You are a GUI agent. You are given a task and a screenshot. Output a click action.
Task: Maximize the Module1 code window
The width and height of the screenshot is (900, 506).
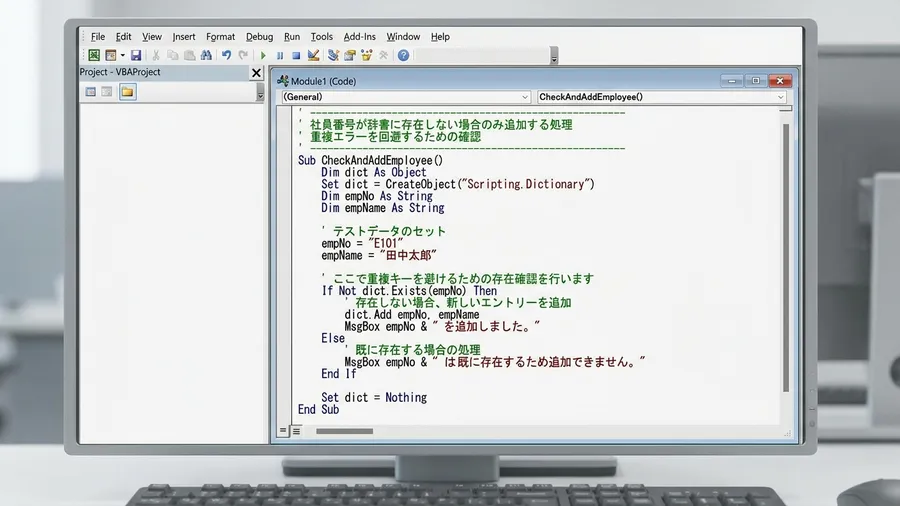(x=756, y=81)
